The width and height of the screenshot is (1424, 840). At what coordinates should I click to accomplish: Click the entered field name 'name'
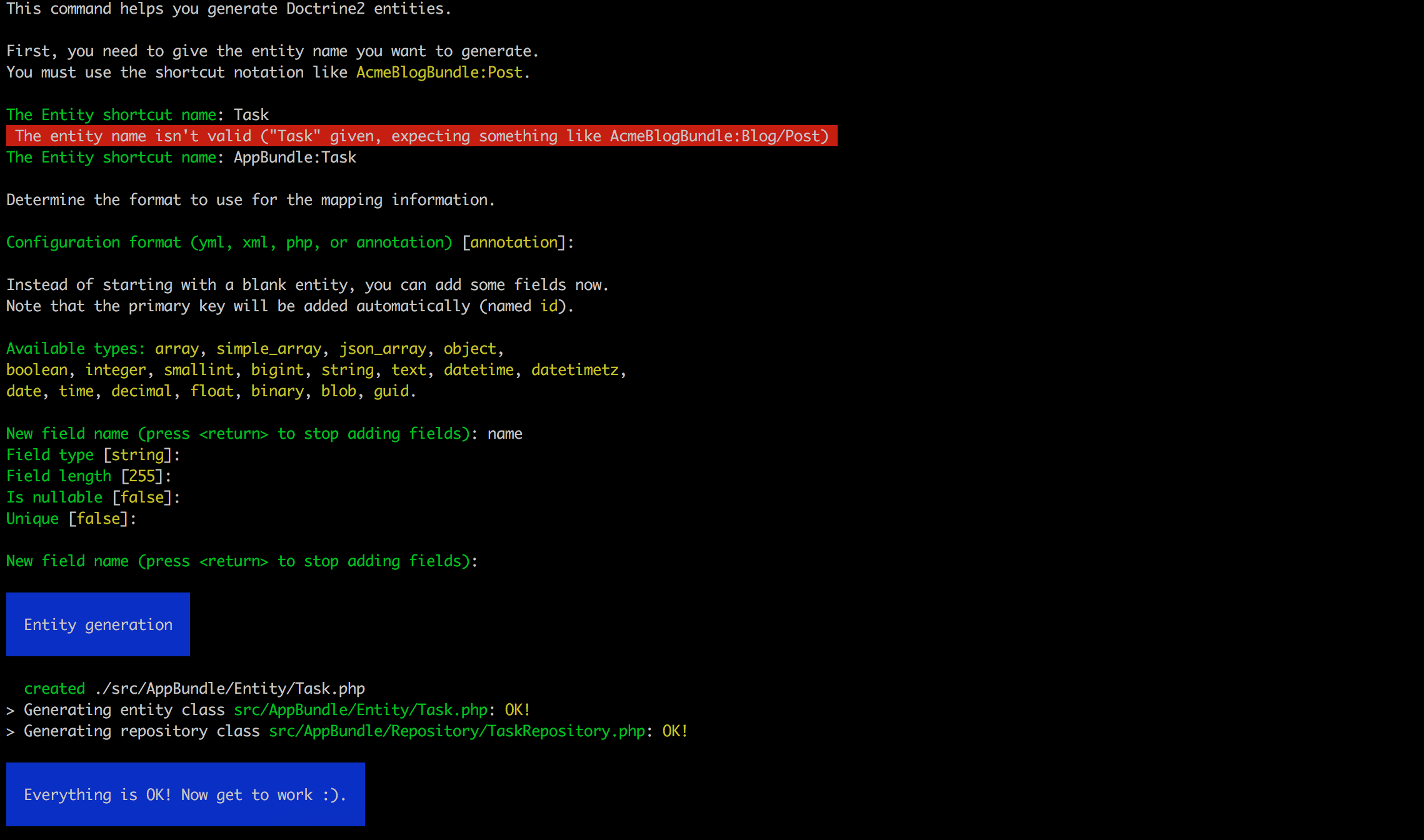[504, 434]
